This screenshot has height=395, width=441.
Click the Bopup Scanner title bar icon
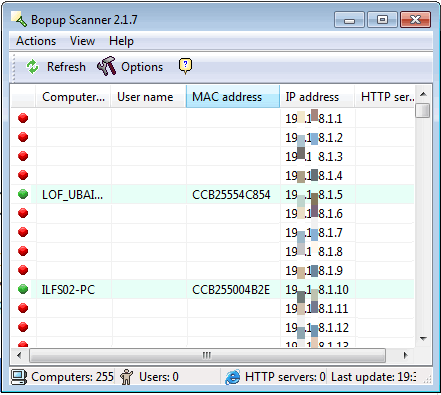(18, 19)
